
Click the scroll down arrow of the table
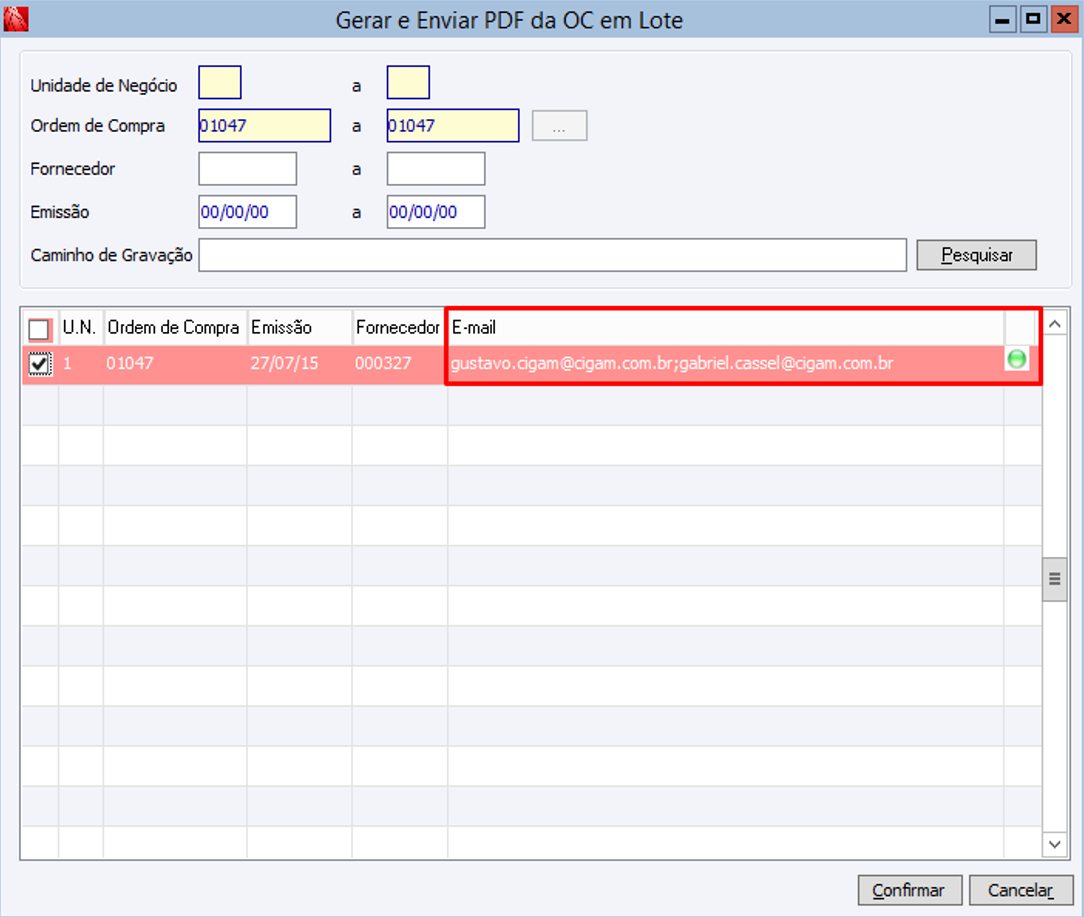click(x=1055, y=844)
